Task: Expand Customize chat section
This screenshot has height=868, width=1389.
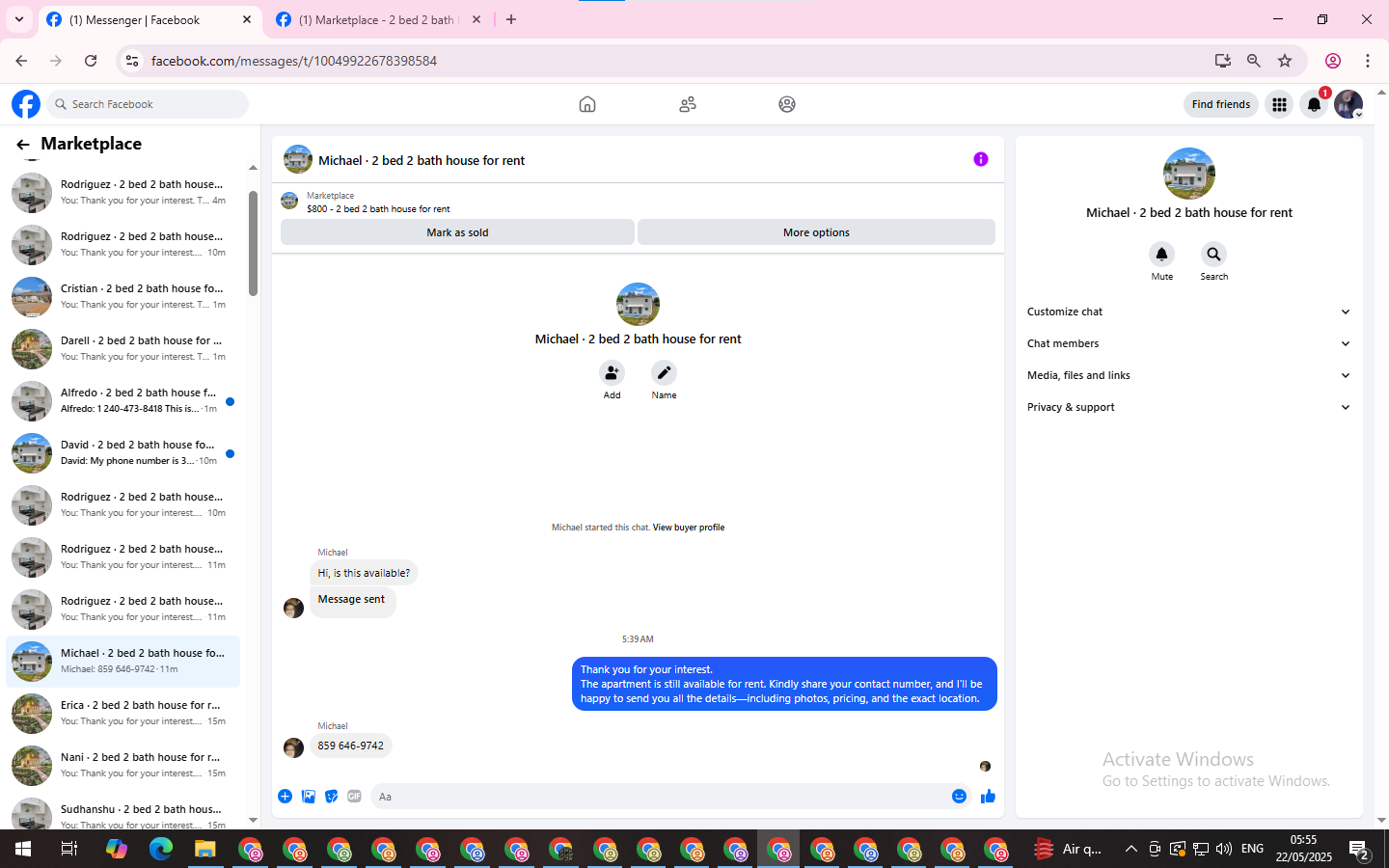Action: click(1188, 312)
